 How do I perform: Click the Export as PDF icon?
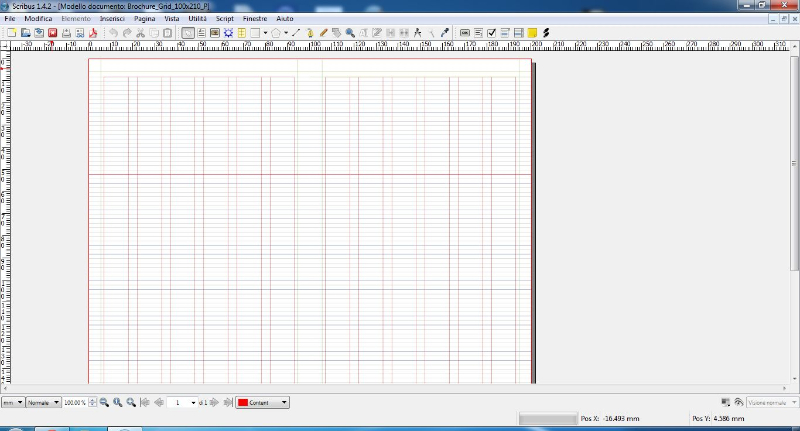(93, 32)
